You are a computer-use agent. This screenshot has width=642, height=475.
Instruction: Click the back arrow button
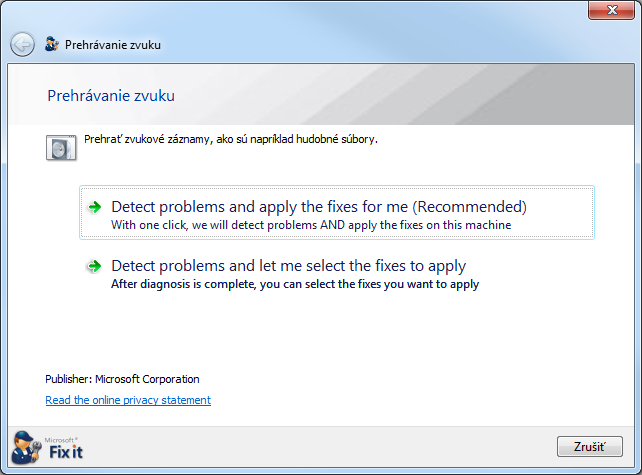click(x=22, y=45)
